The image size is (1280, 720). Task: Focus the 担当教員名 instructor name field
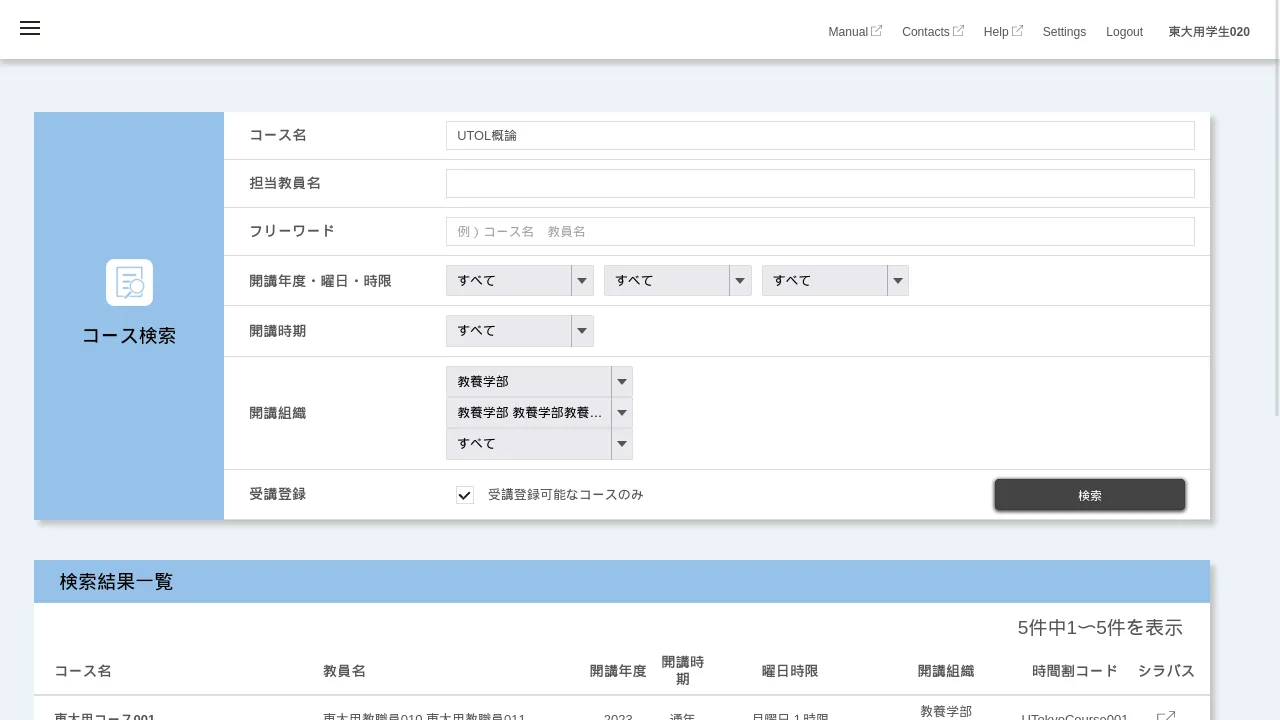[x=820, y=183]
